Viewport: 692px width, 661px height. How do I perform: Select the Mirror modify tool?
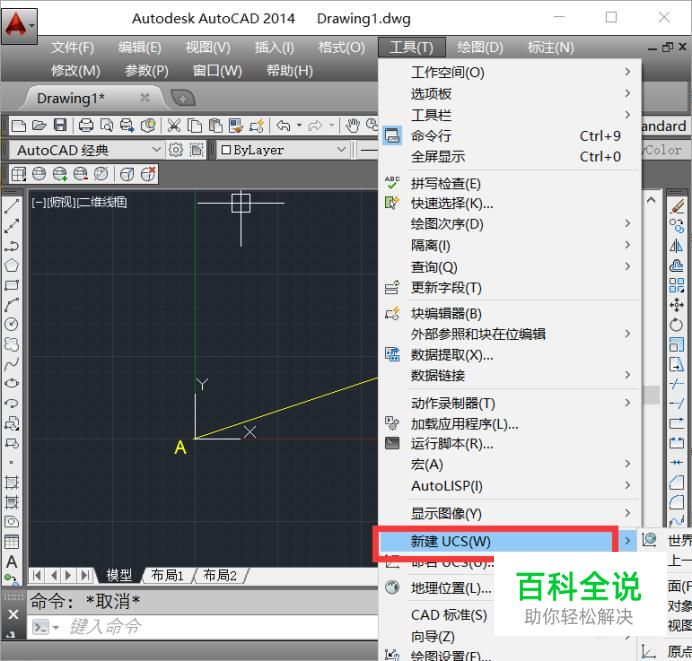676,245
